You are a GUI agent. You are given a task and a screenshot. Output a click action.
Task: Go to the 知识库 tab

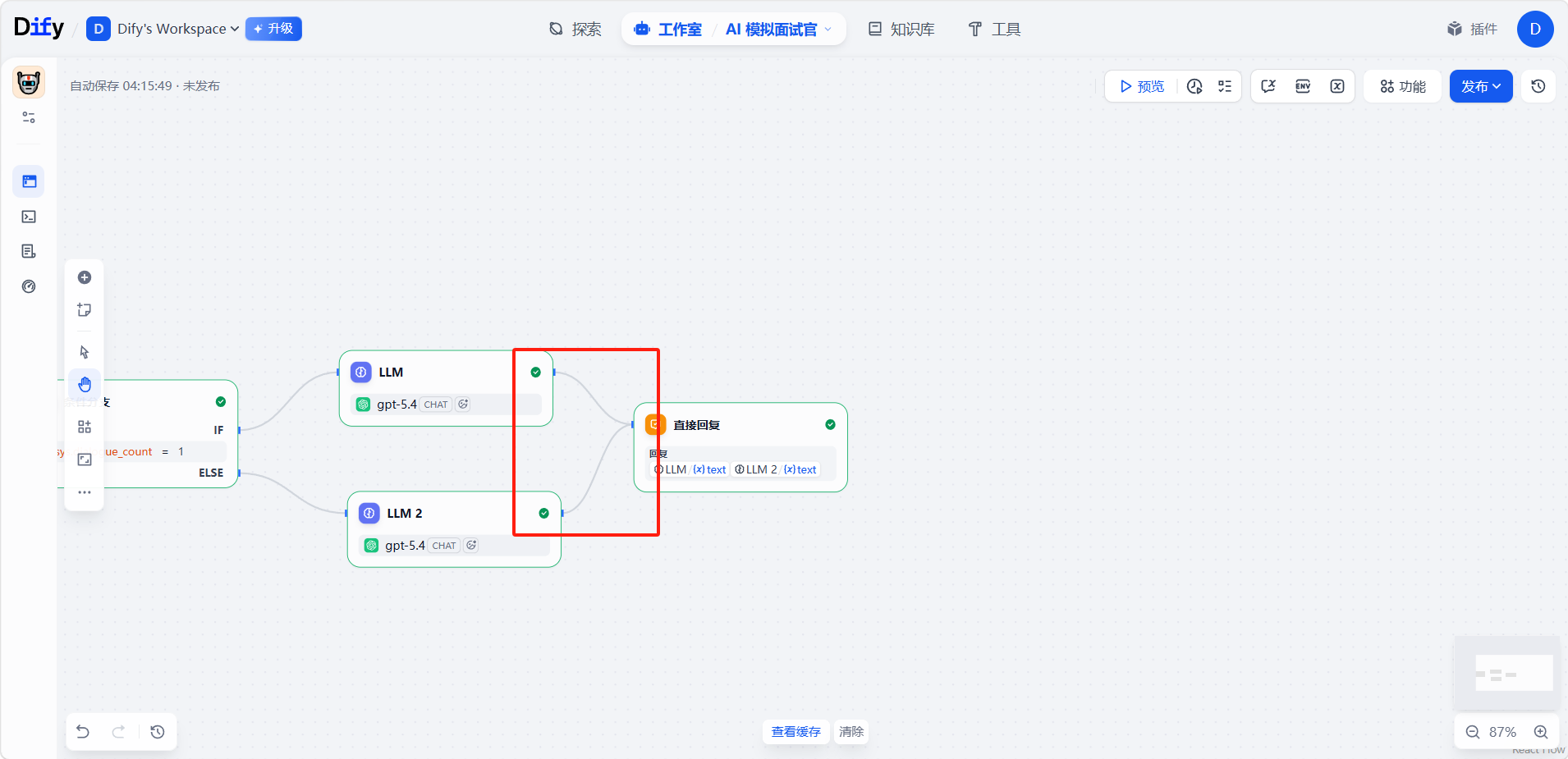(901, 30)
